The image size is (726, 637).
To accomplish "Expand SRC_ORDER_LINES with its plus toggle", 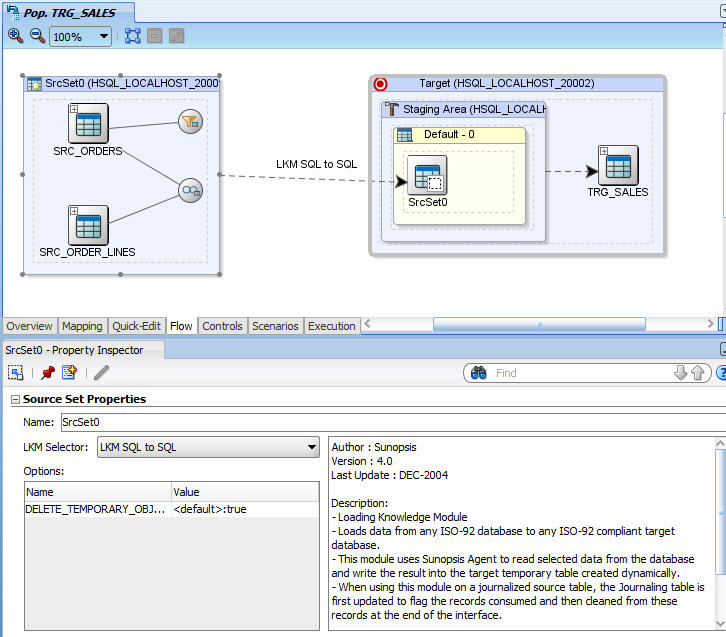I will (74, 211).
